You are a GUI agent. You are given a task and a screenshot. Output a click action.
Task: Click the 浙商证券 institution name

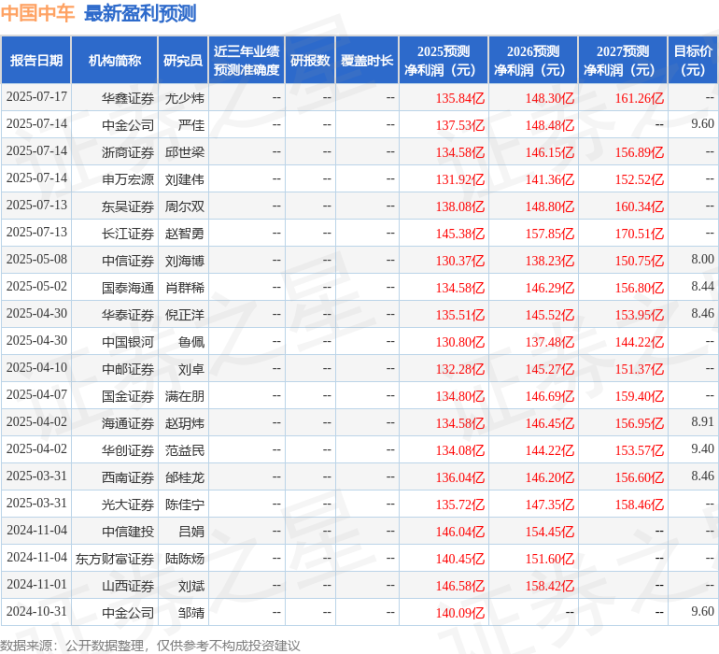click(x=128, y=152)
